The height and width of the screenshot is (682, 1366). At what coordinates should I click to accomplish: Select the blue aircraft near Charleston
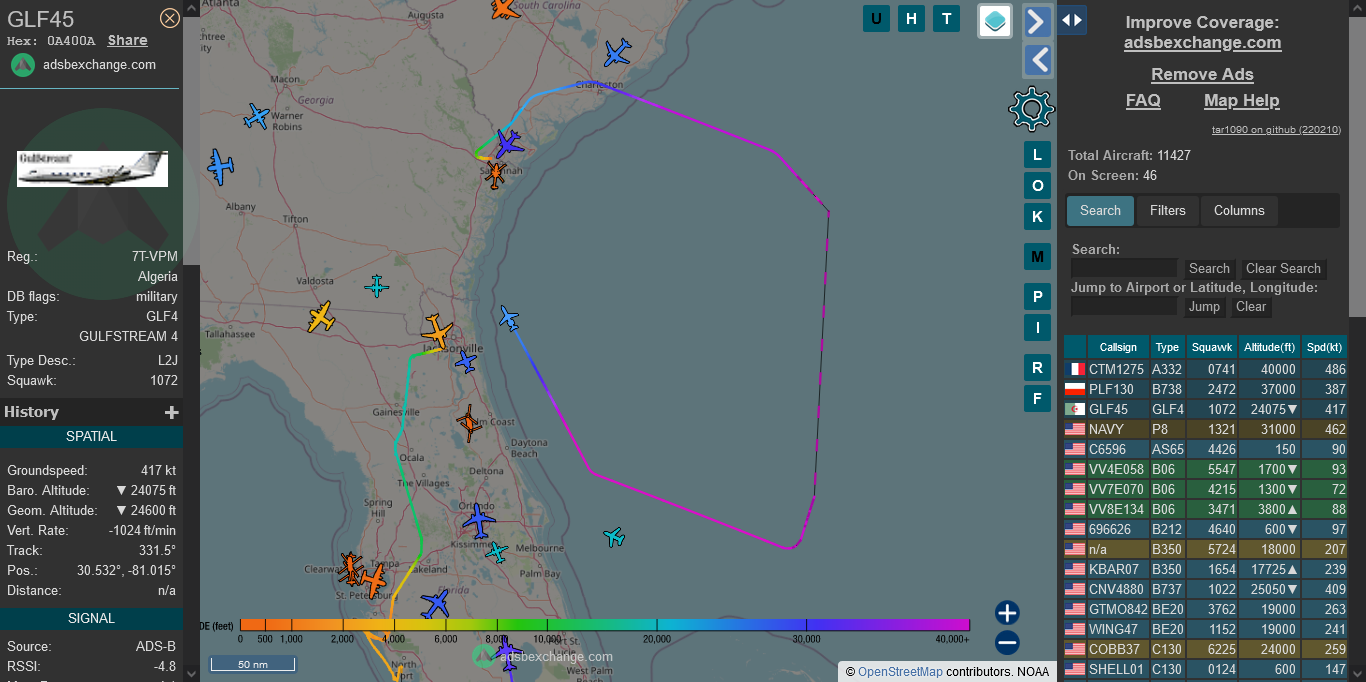pos(618,52)
